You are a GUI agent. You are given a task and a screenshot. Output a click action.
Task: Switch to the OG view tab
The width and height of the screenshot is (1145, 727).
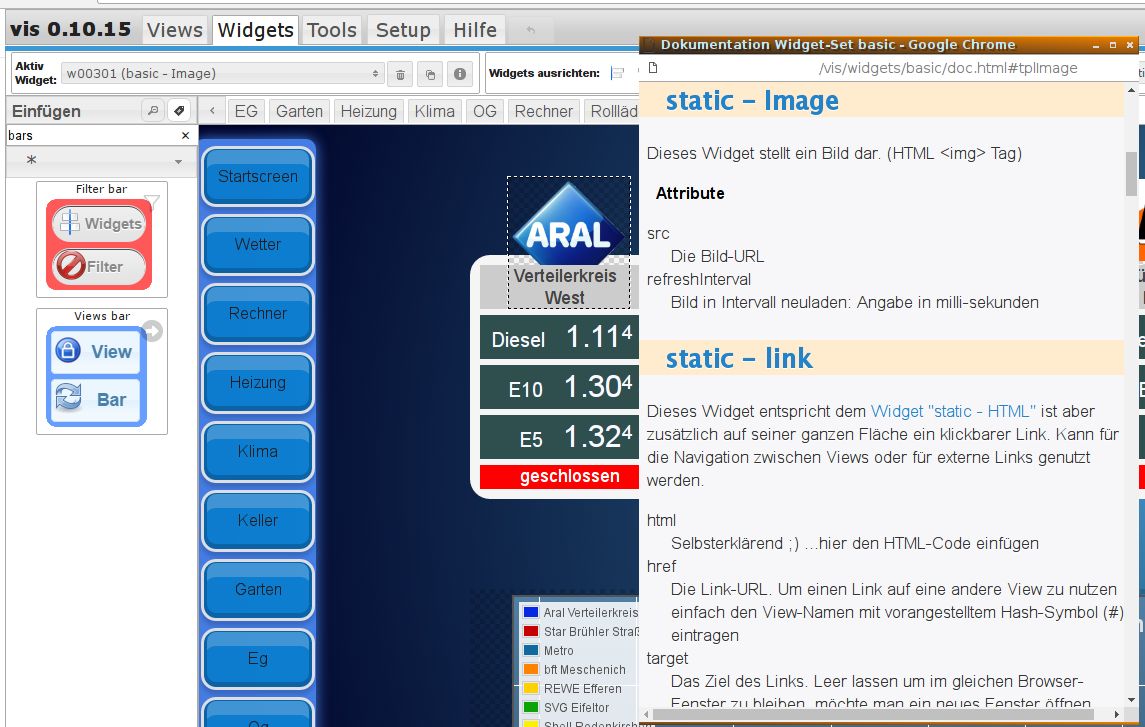(485, 111)
